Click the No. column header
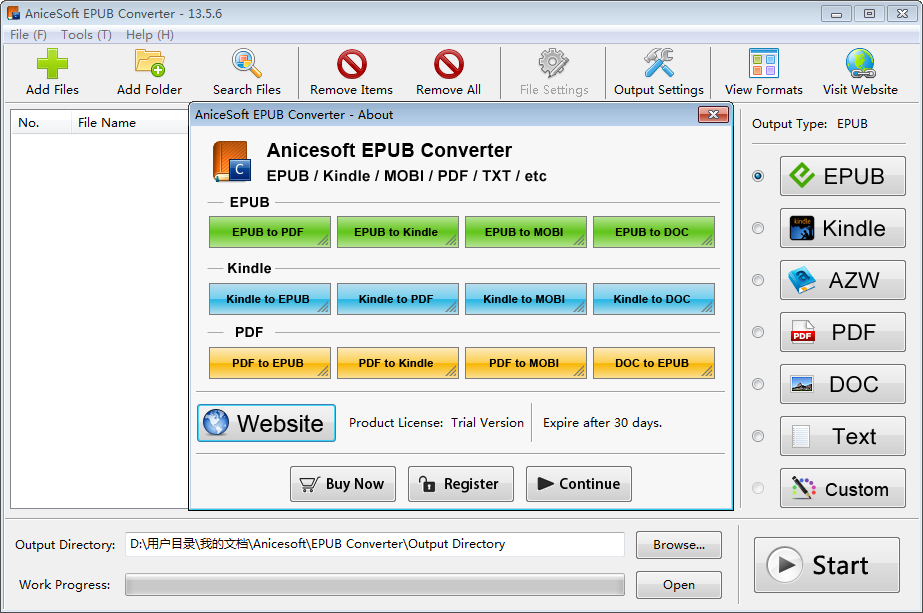 (41, 122)
